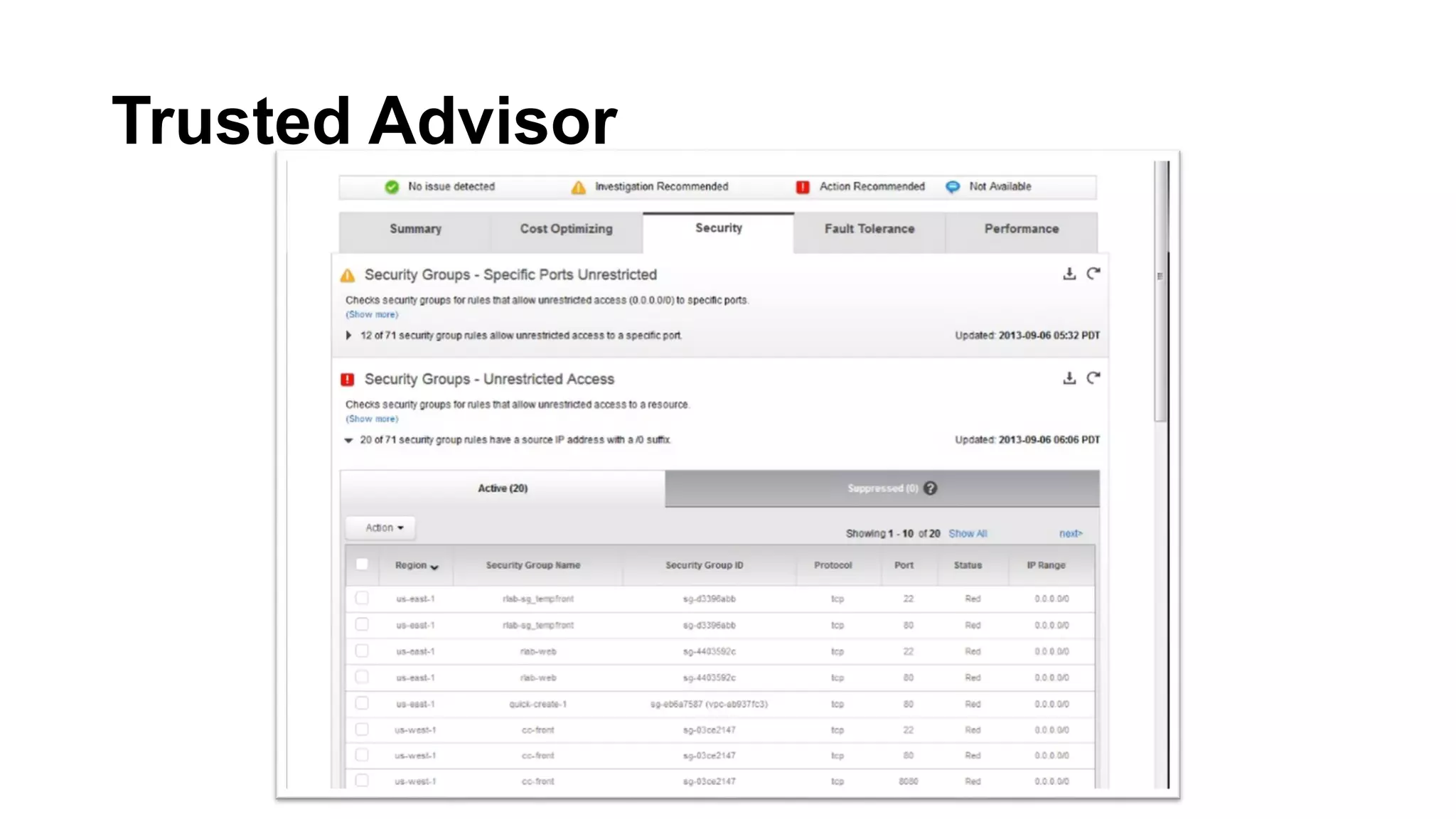Click the Suppressed tab help question icon
Image resolution: width=1456 pixels, height=819 pixels.
(930, 488)
